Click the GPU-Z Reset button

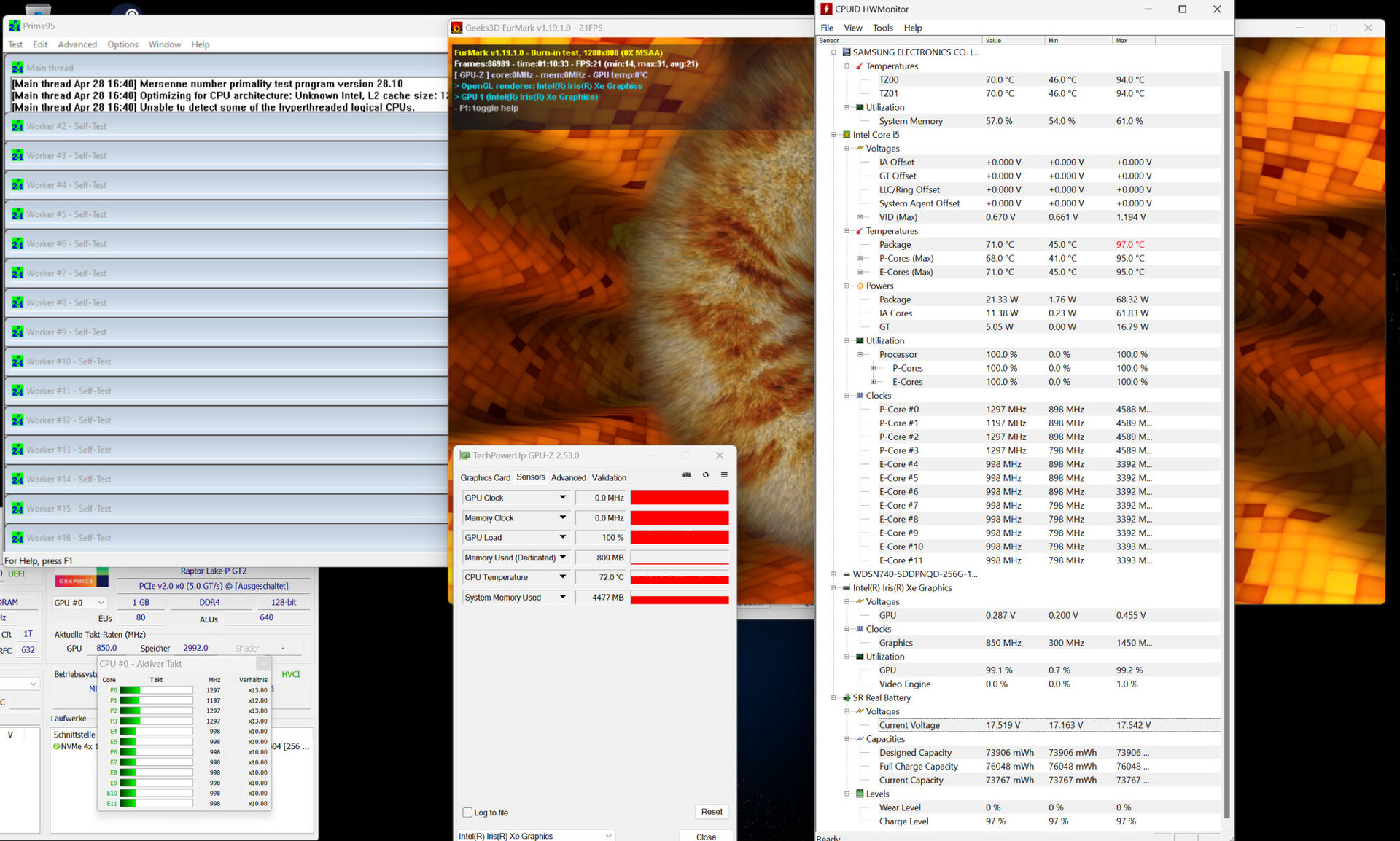pos(712,812)
